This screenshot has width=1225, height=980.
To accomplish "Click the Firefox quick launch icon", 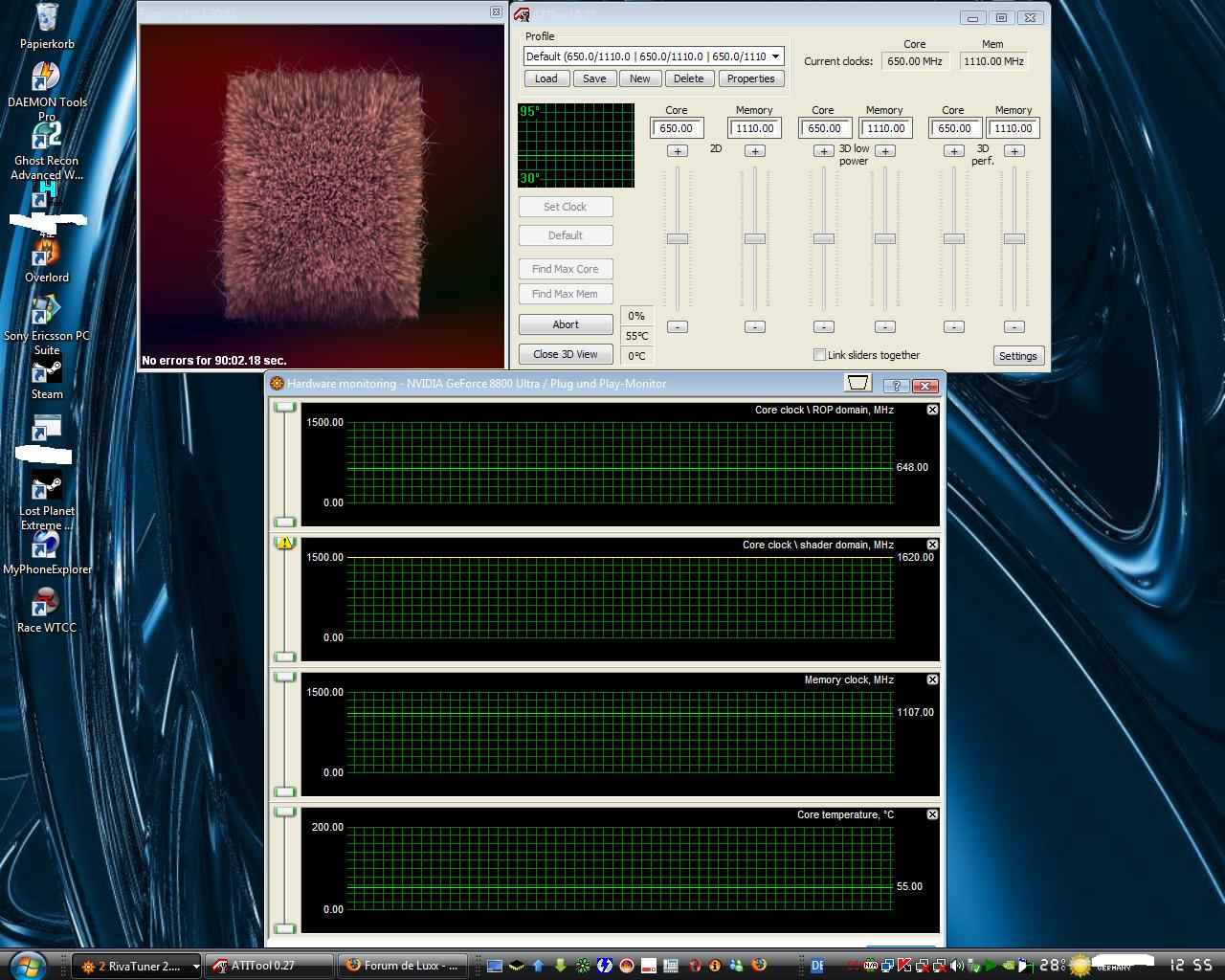I will click(759, 966).
